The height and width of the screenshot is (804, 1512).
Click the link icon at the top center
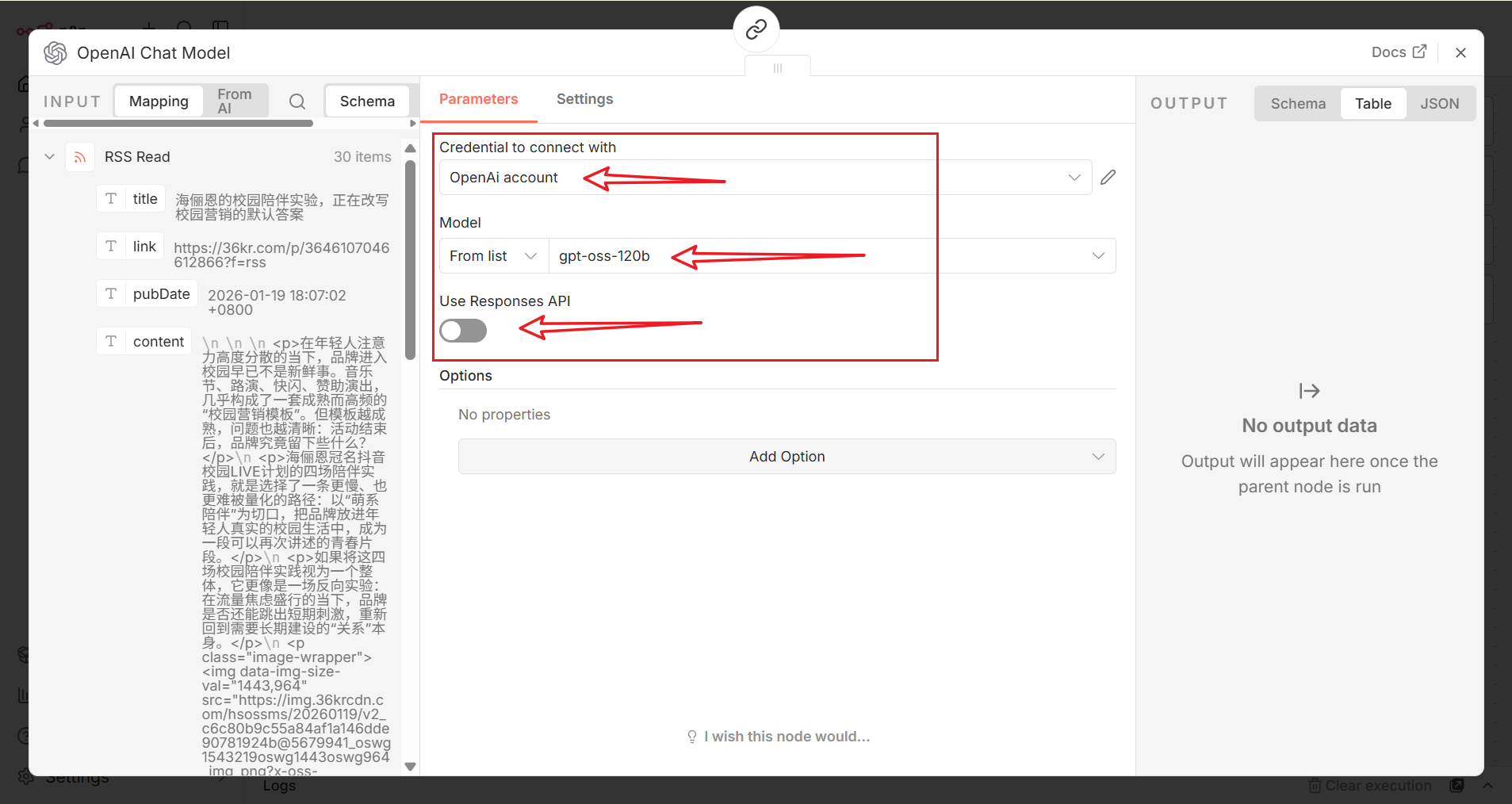point(756,29)
